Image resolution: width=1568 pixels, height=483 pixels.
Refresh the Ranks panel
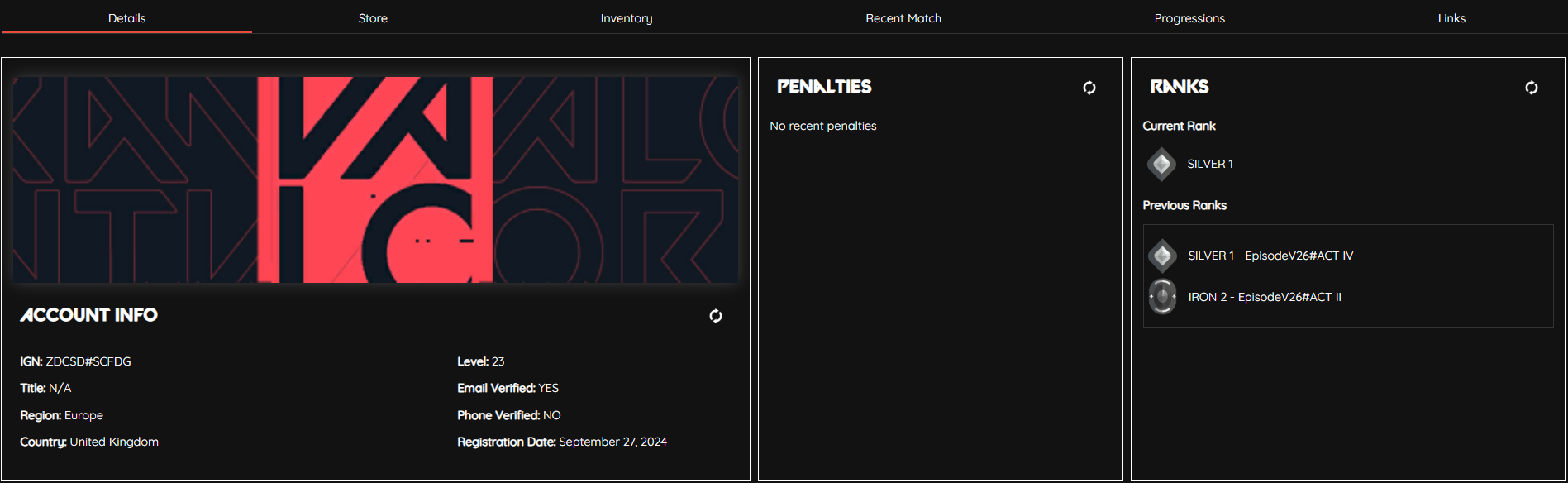click(1532, 88)
